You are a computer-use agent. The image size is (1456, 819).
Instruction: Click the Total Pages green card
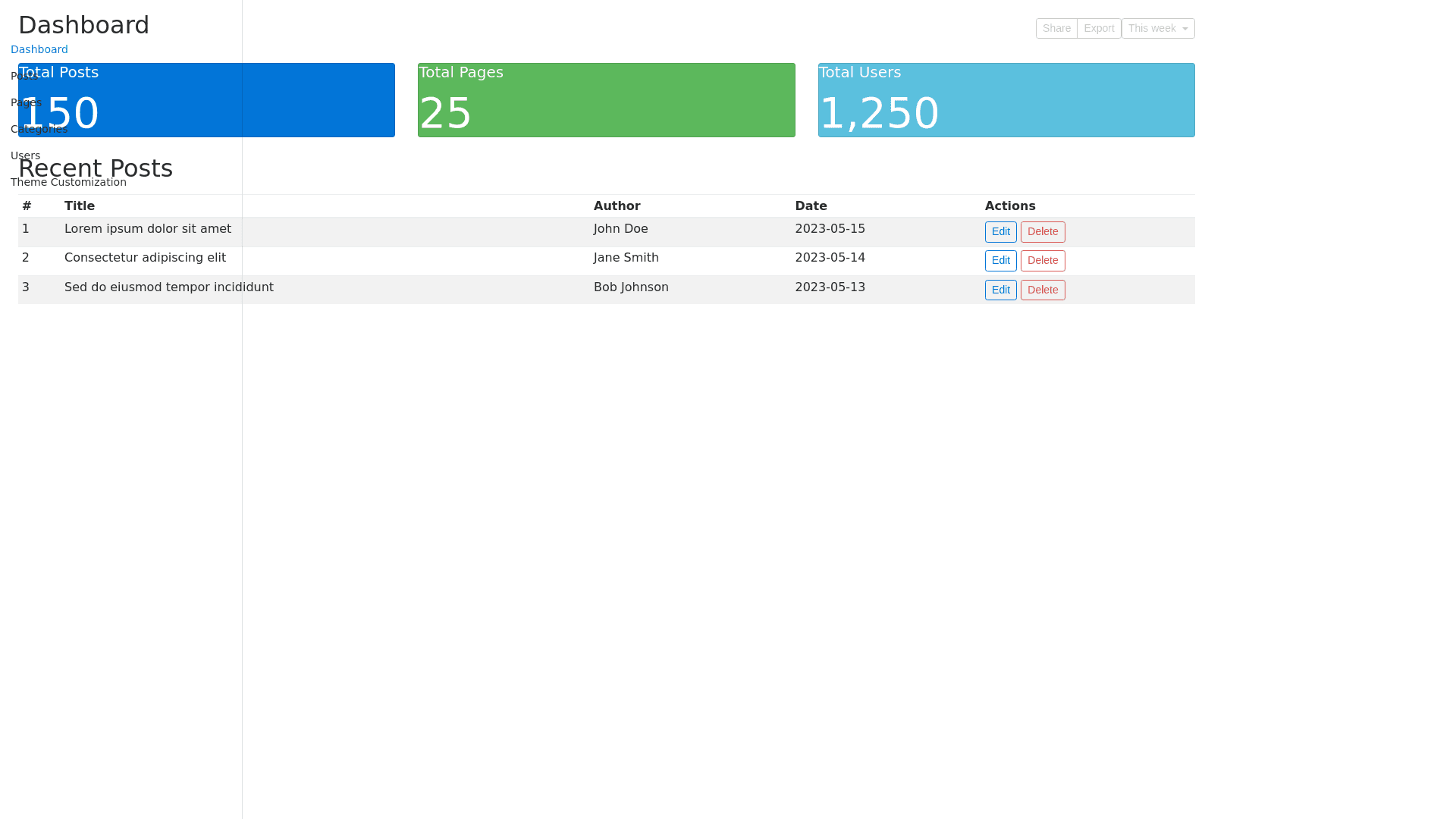point(606,101)
